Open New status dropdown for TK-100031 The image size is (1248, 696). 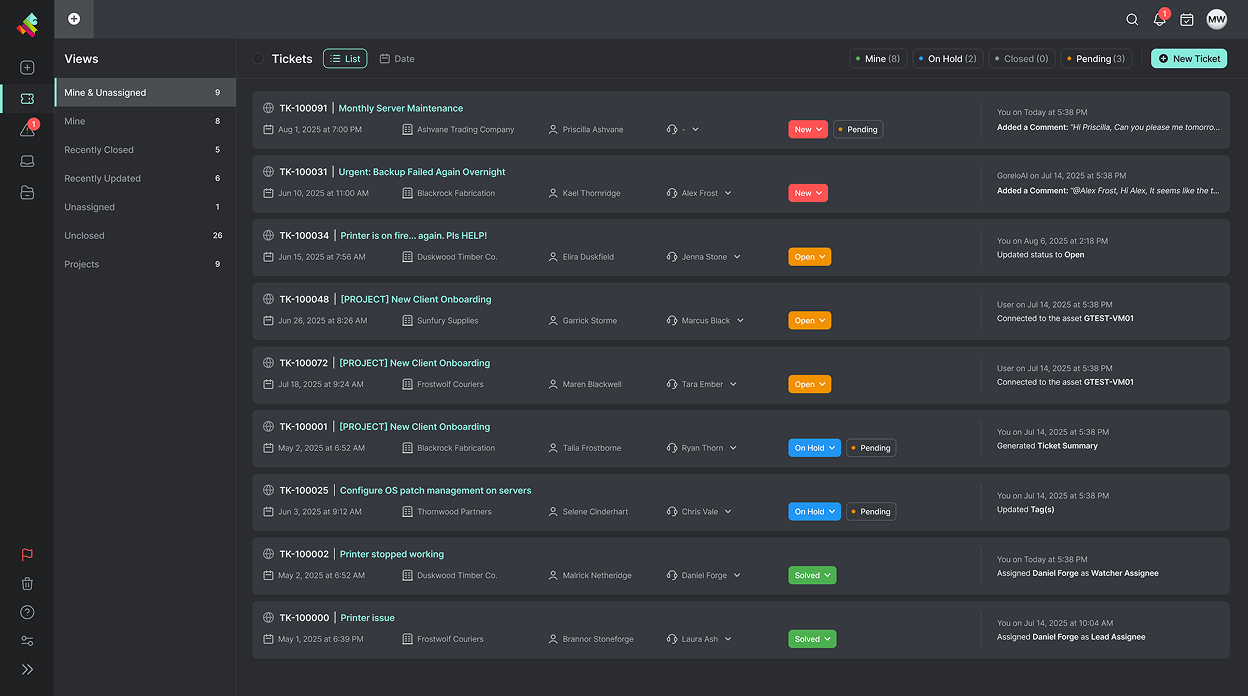tap(808, 193)
